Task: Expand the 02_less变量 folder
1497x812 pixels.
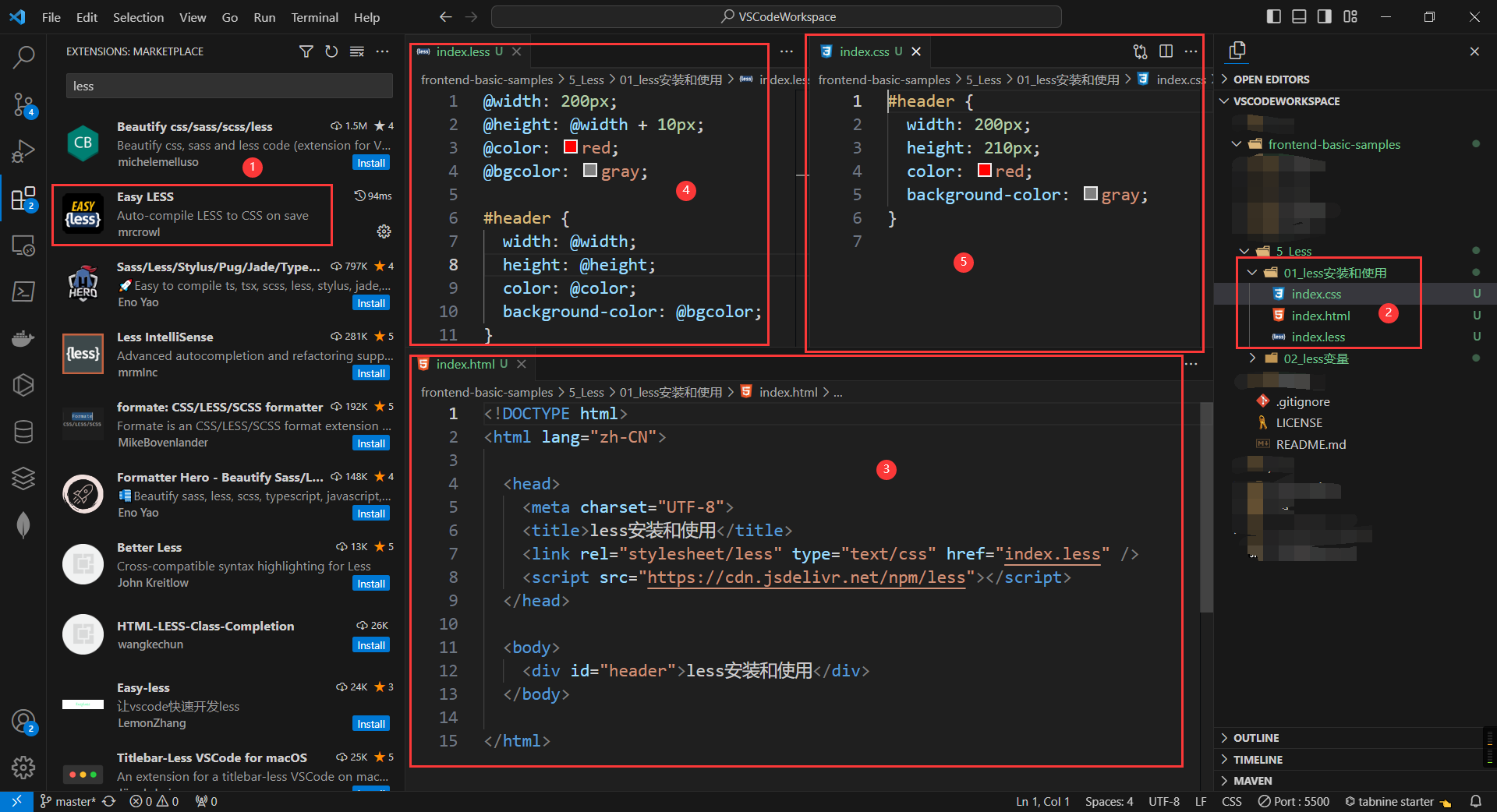Action: point(1252,358)
